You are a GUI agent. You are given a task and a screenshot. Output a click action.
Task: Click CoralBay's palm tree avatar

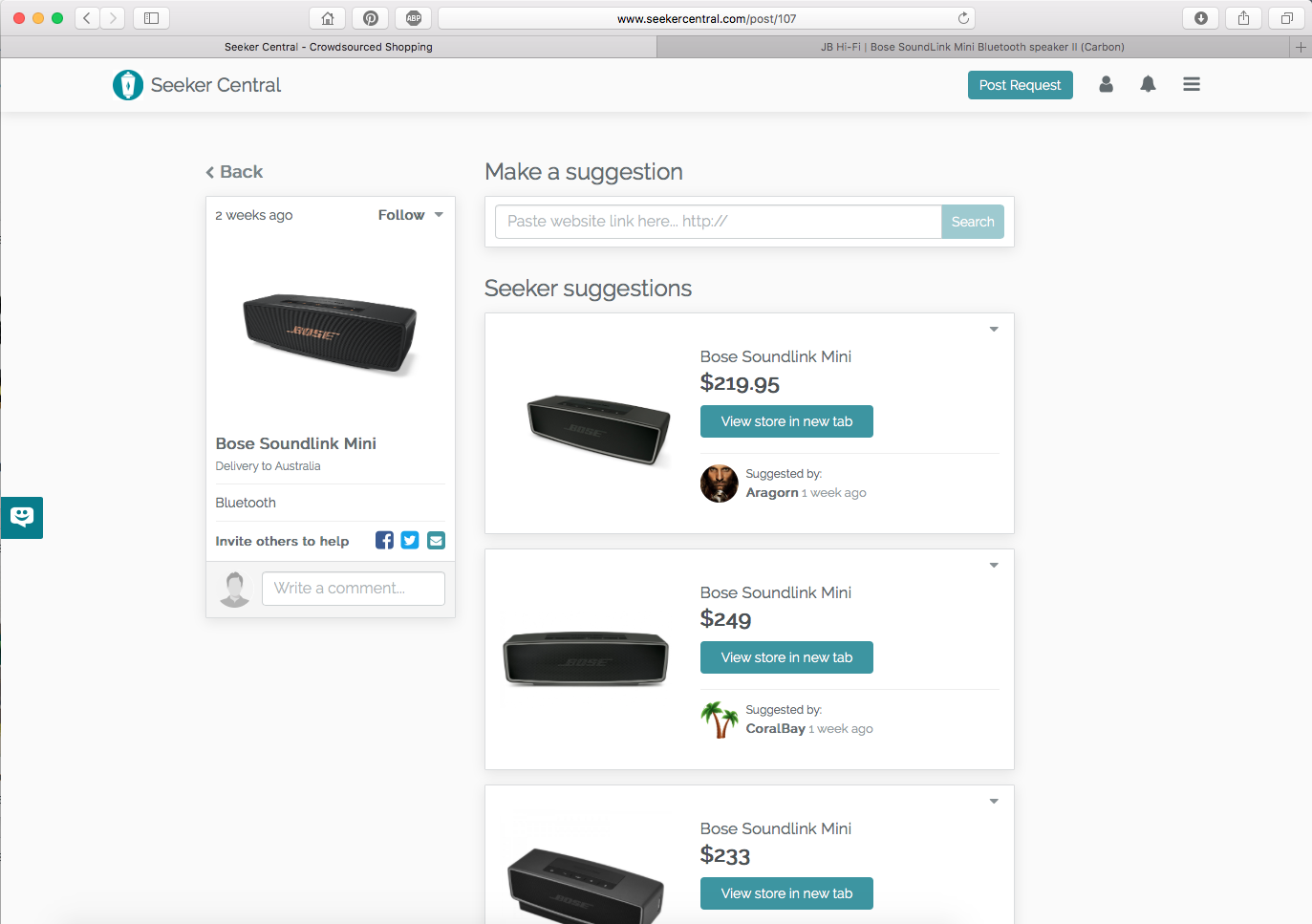pos(720,720)
